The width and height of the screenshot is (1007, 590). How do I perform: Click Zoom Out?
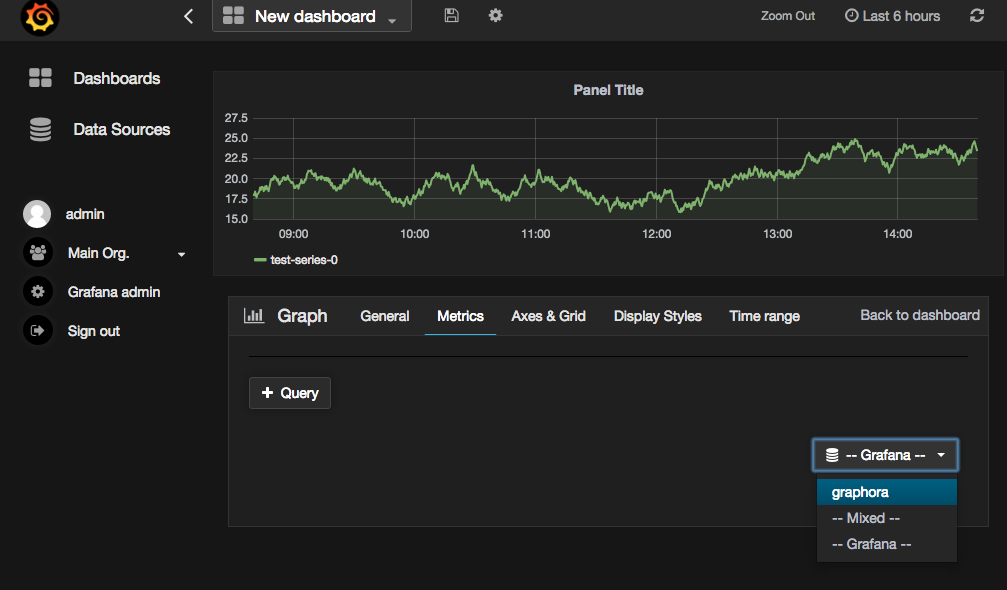(x=787, y=16)
